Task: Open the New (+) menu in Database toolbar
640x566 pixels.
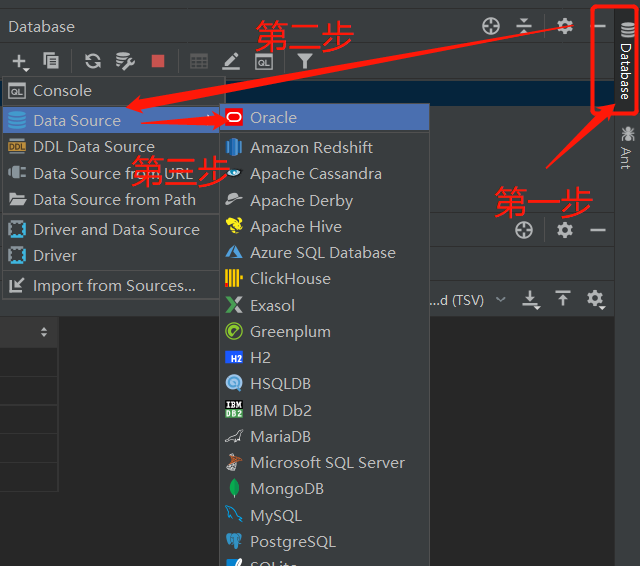Action: (20, 62)
